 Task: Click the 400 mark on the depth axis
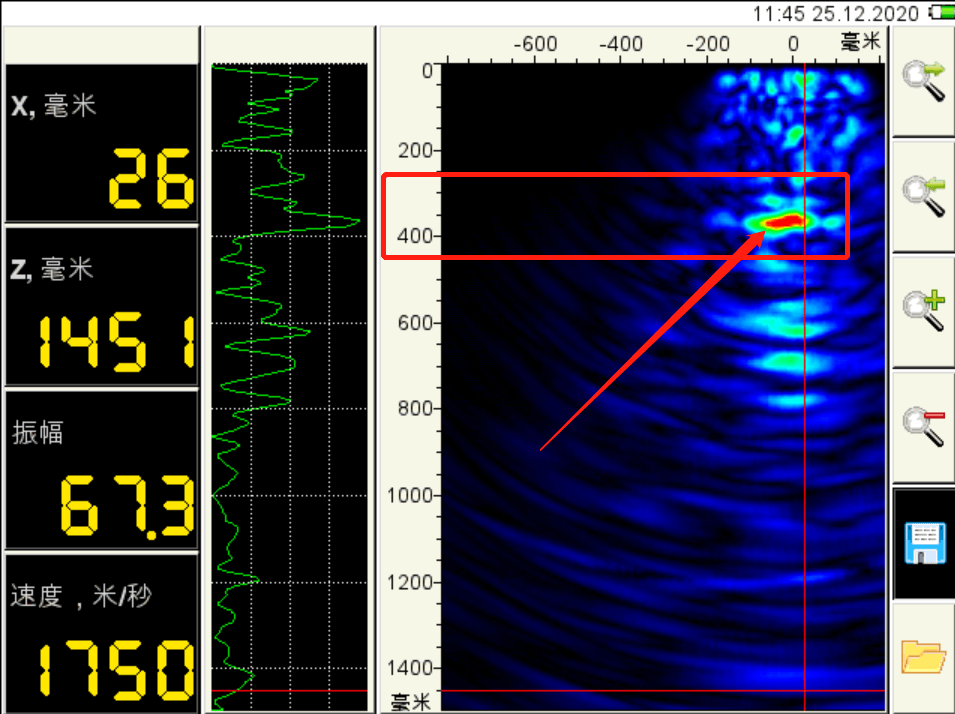412,236
